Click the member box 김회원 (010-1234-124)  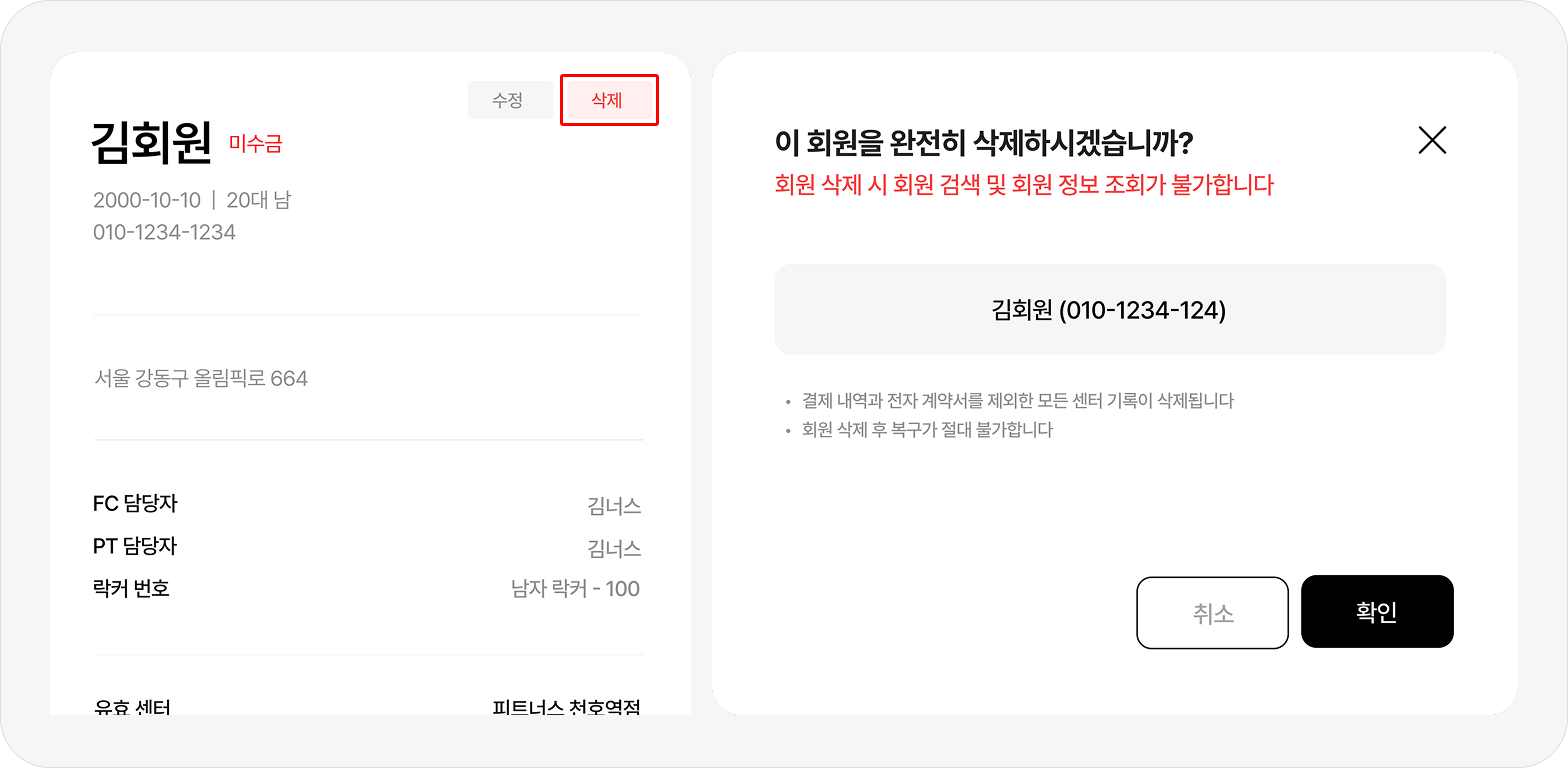[x=1109, y=310]
